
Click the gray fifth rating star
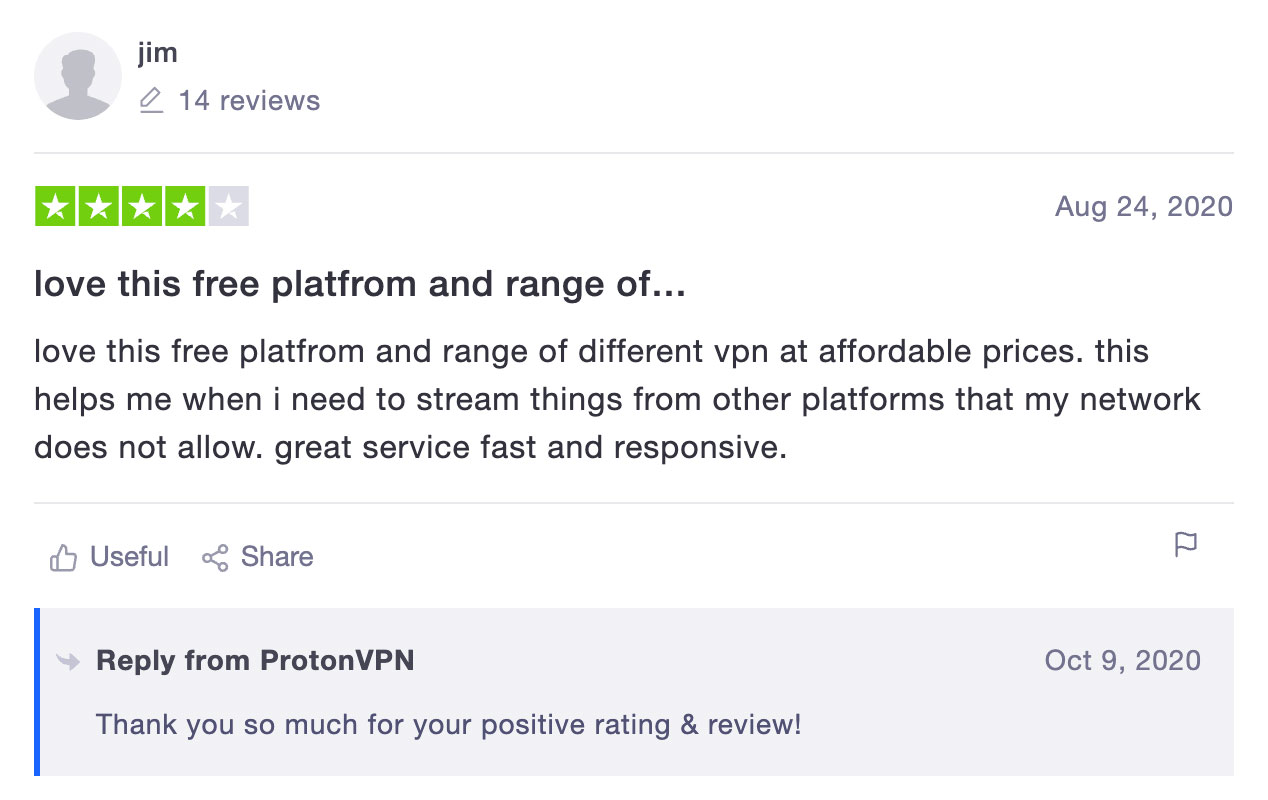point(228,207)
